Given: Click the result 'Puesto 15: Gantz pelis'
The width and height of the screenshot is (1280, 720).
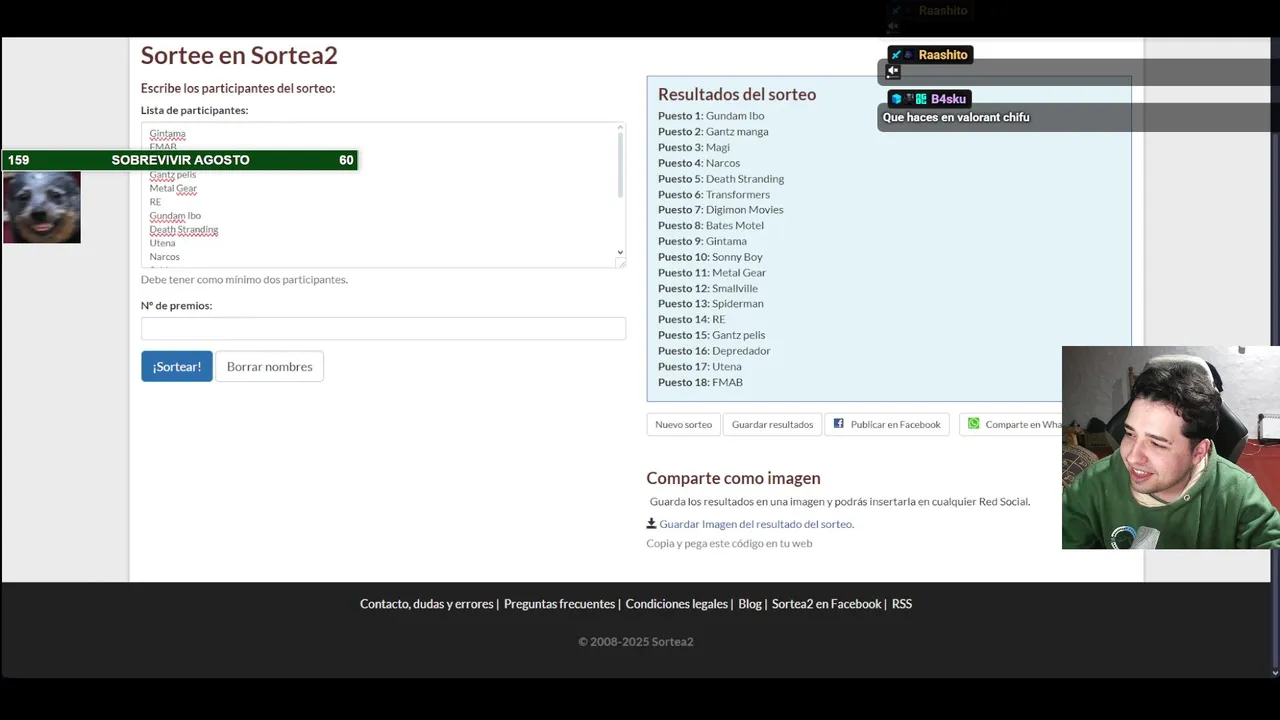Looking at the screenshot, I should pyautogui.click(x=712, y=335).
